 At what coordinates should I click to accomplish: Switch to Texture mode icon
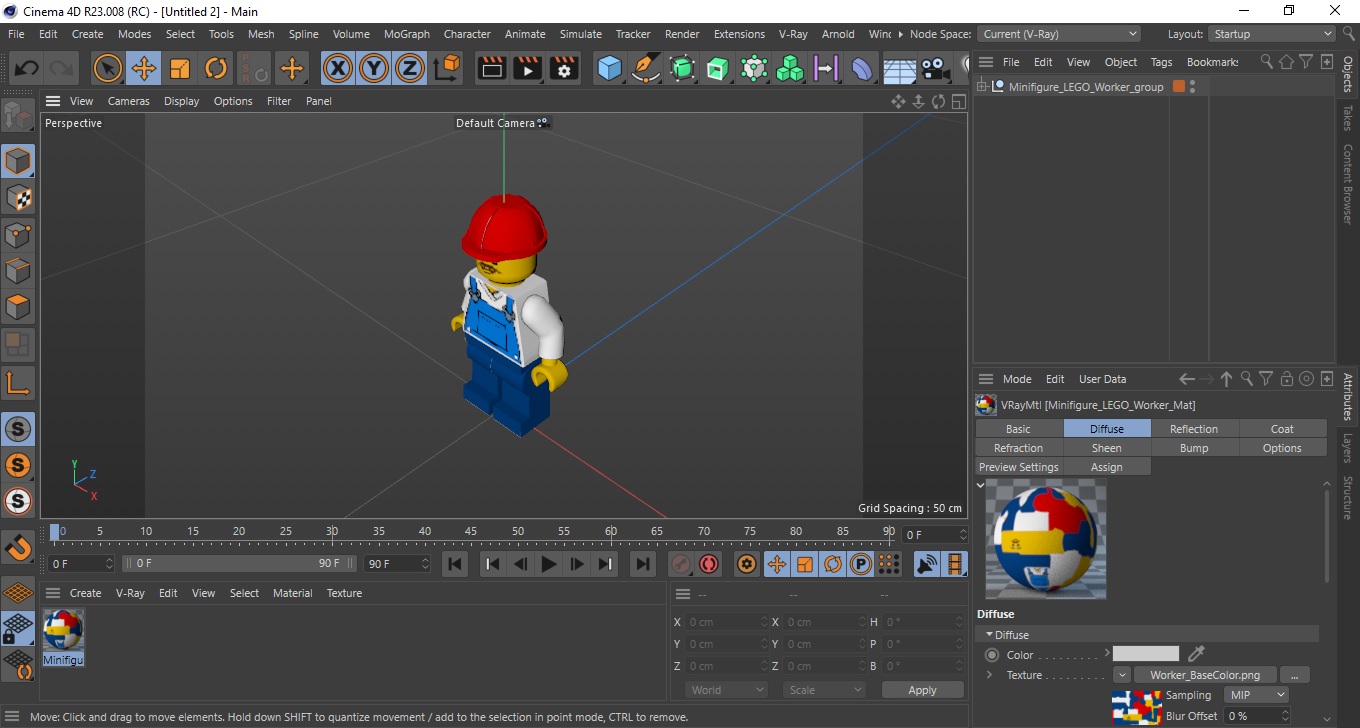click(x=18, y=198)
